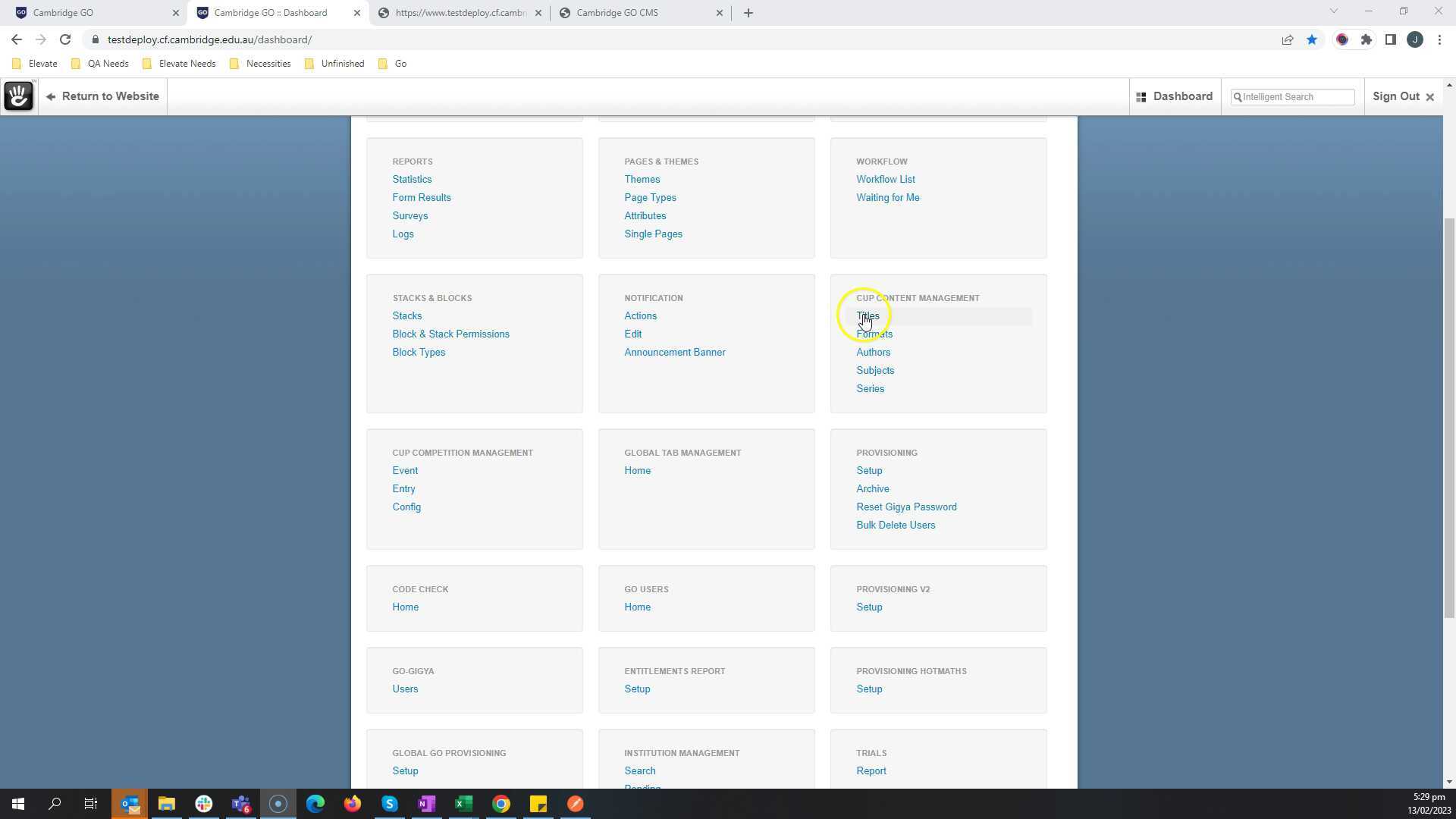
Task: Open the Titles link
Action: point(868,316)
